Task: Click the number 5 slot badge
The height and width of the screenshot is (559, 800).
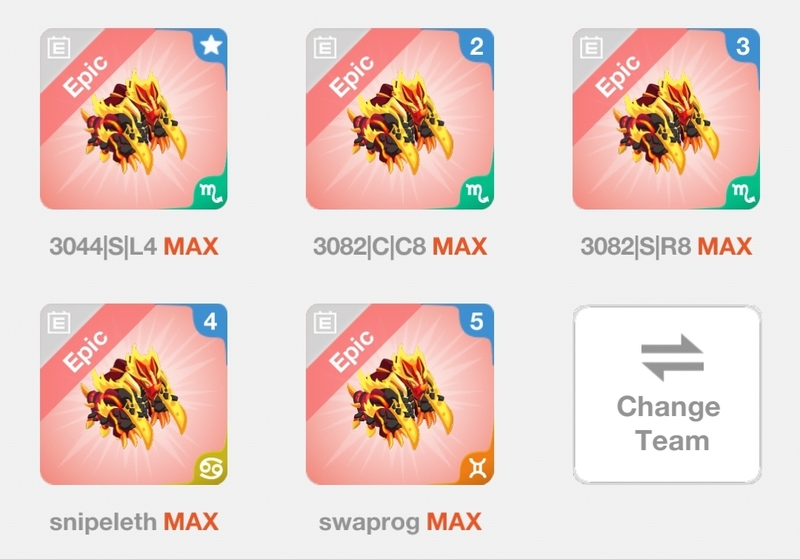Action: click(477, 322)
